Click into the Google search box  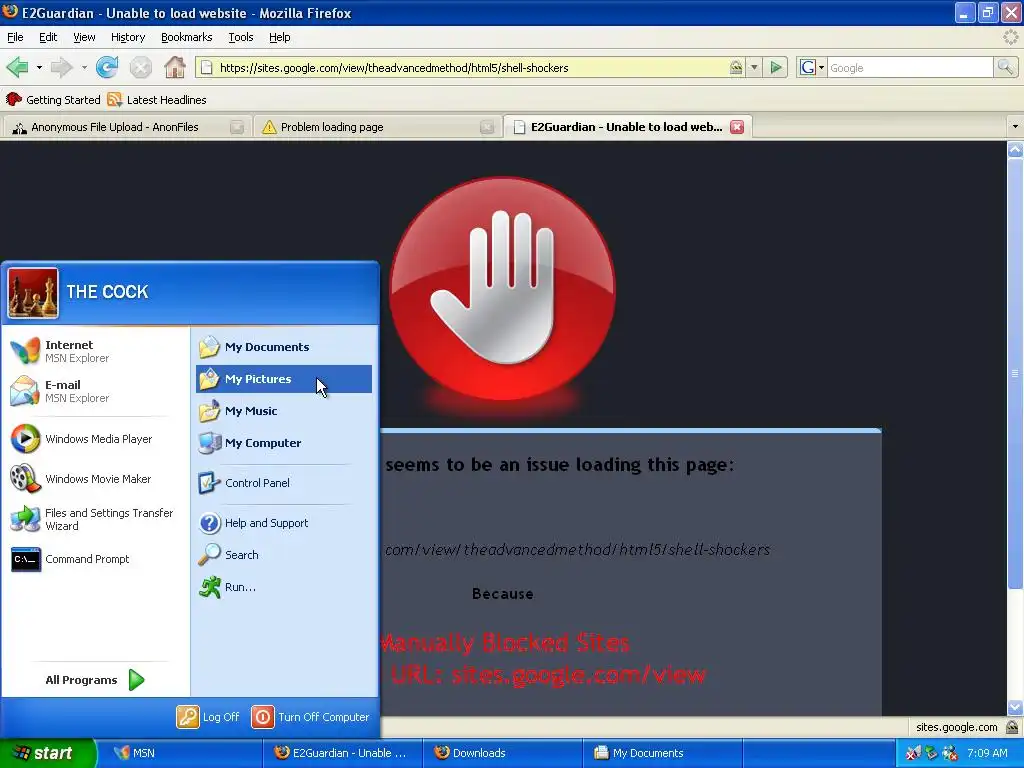[x=910, y=67]
